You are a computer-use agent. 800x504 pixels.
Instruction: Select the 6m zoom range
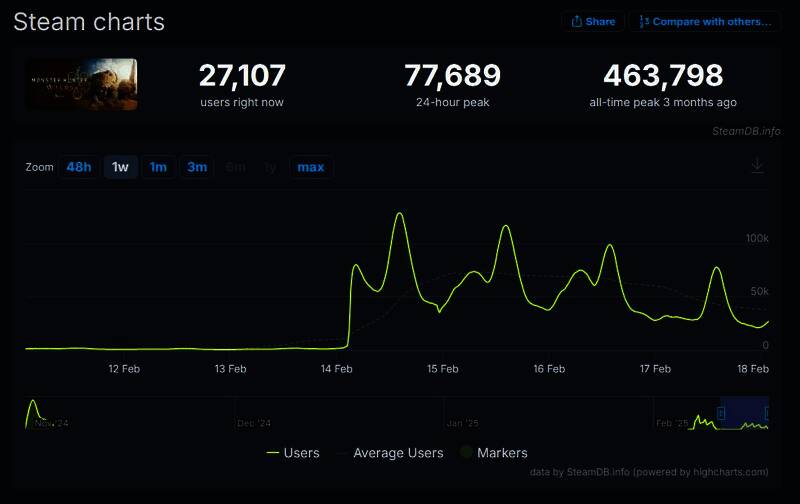point(235,167)
